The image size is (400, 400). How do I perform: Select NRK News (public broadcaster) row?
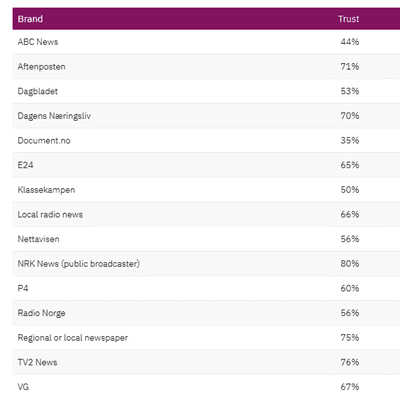click(206, 264)
